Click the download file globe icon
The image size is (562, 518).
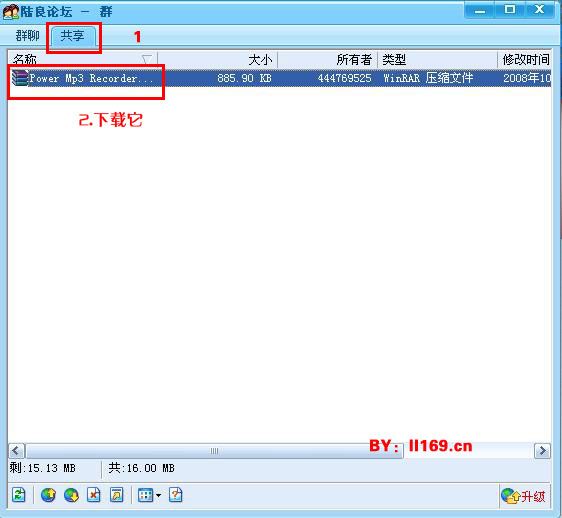pyautogui.click(x=71, y=495)
